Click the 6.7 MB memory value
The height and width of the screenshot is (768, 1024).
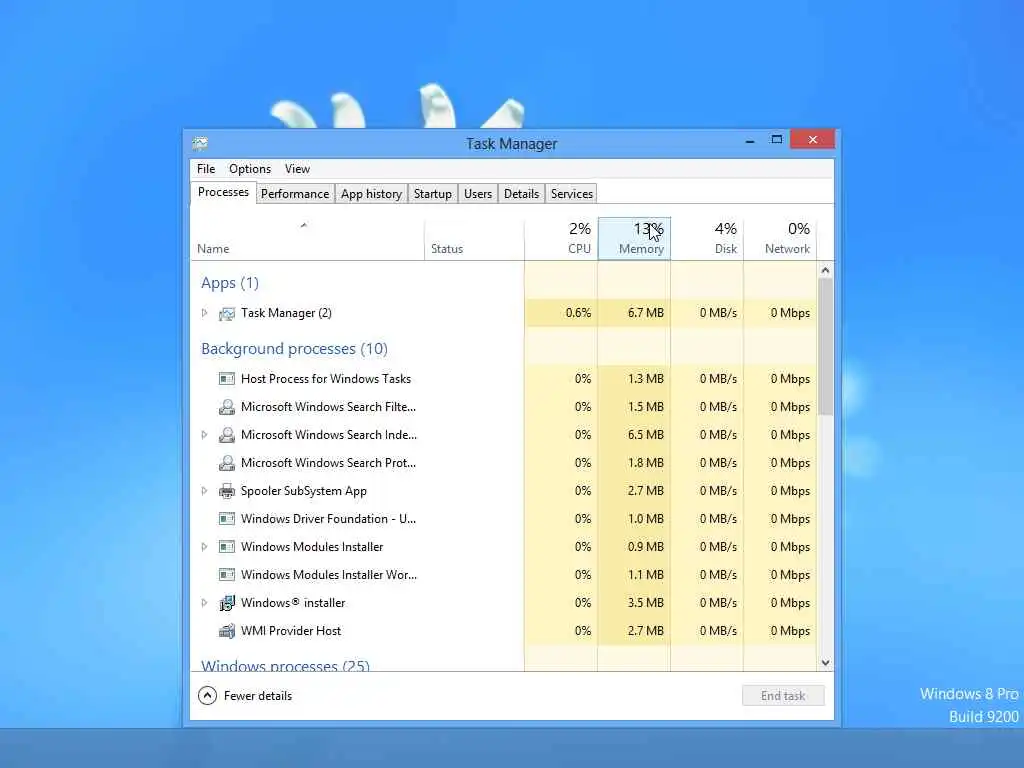click(x=645, y=313)
